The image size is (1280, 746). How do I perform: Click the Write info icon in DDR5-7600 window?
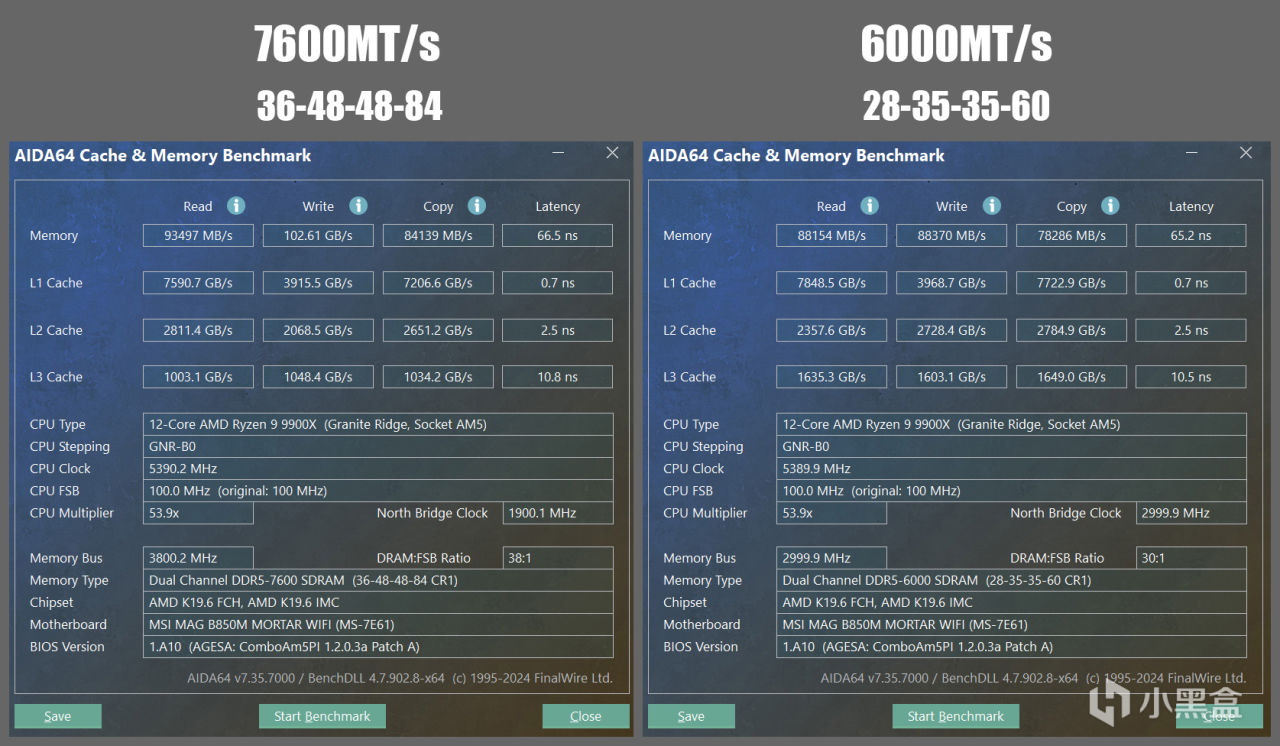358,205
